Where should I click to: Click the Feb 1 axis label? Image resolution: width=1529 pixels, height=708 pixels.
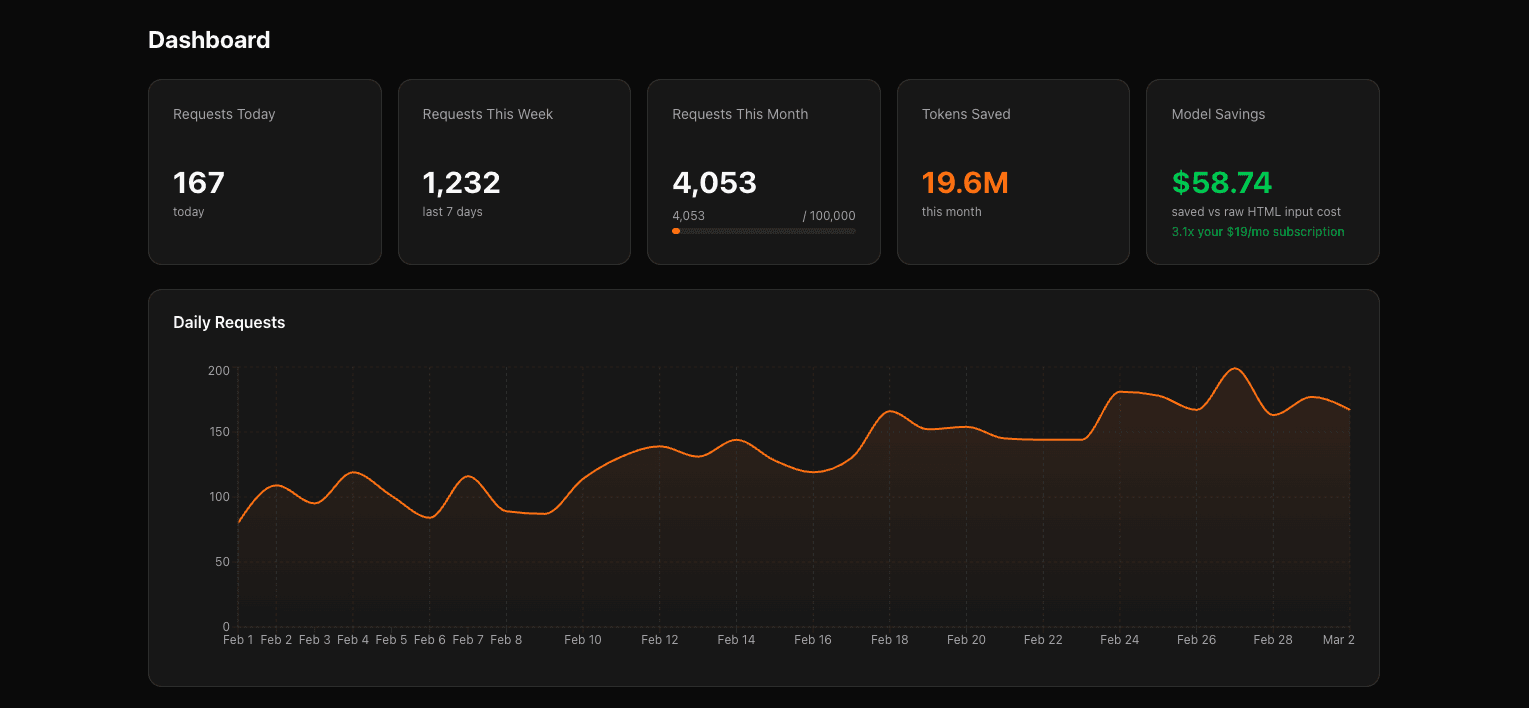click(x=237, y=640)
